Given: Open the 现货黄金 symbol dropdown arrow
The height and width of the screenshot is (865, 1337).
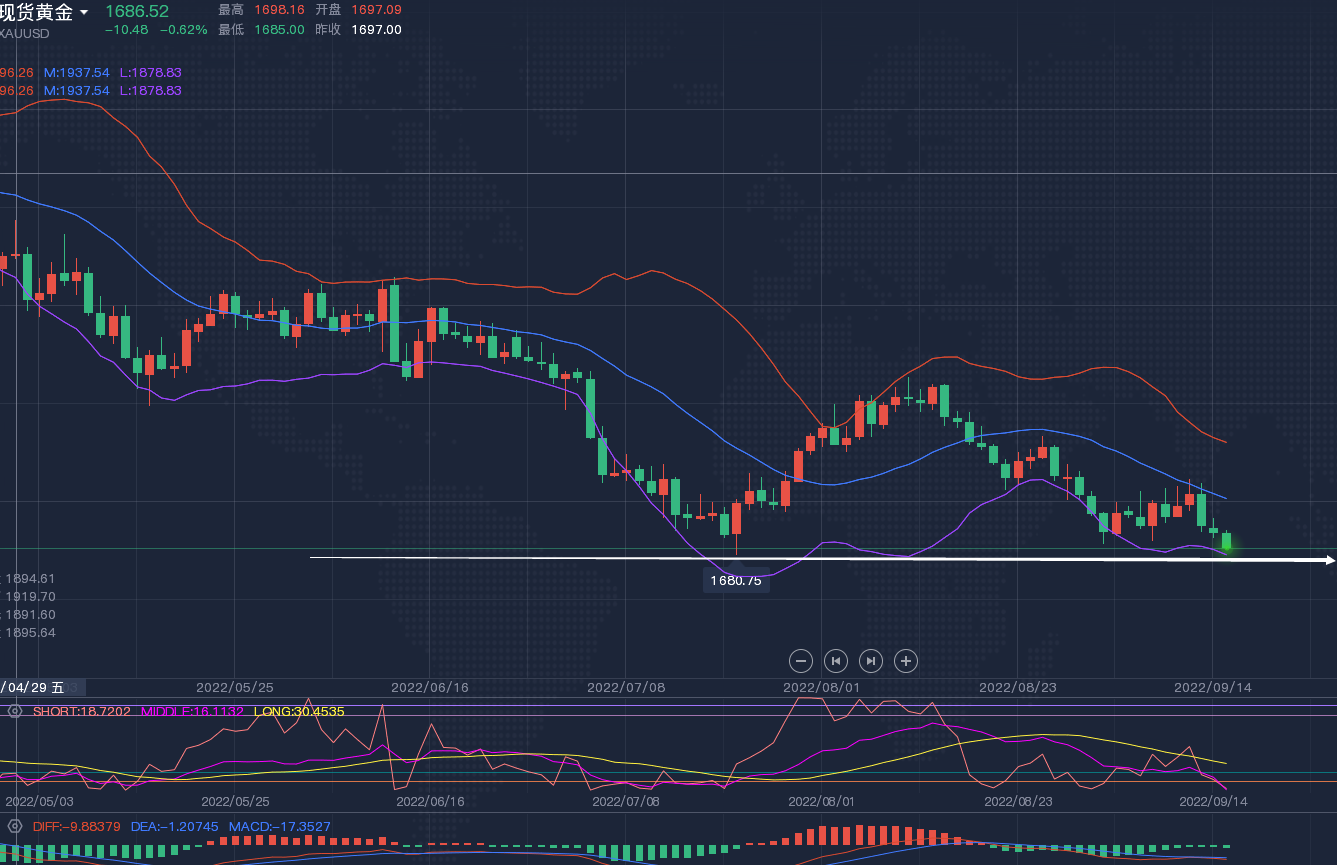Looking at the screenshot, I should click(x=84, y=13).
